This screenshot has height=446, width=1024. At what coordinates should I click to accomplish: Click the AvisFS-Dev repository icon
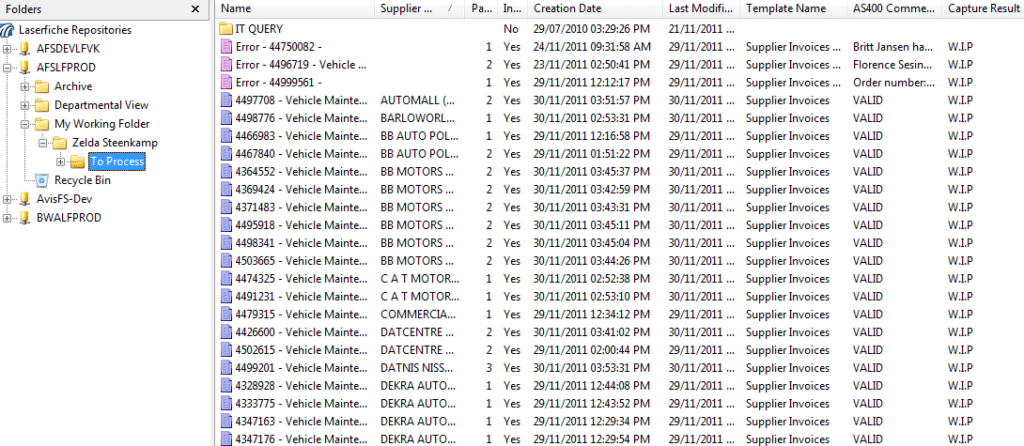25,199
